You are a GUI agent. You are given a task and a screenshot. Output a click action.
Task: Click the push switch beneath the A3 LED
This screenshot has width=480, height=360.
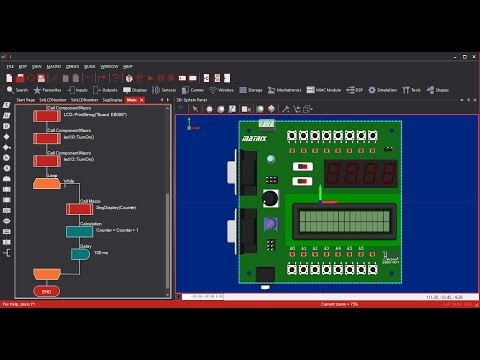327,269
